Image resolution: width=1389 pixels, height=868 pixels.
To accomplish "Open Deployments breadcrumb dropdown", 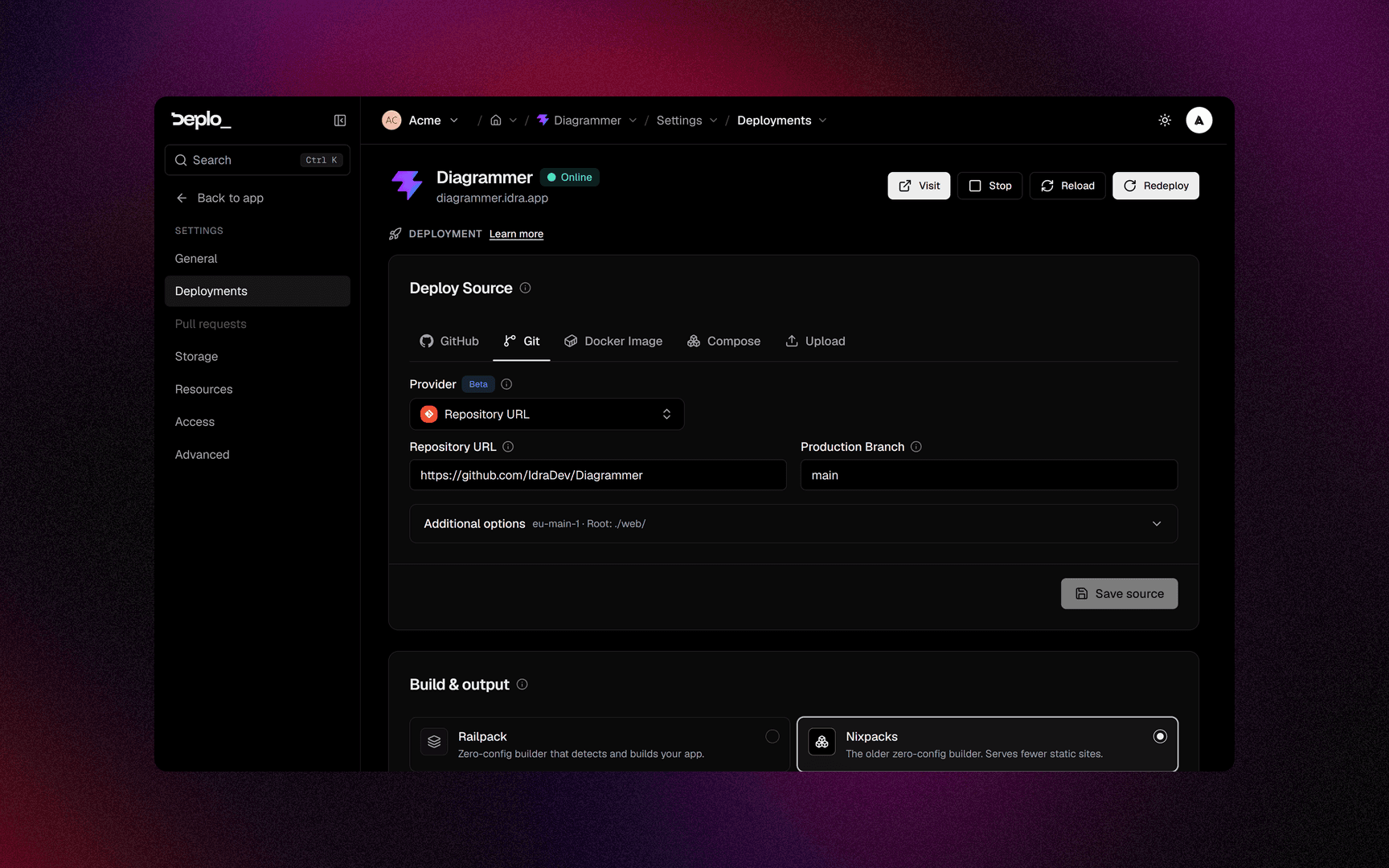I will (822, 121).
